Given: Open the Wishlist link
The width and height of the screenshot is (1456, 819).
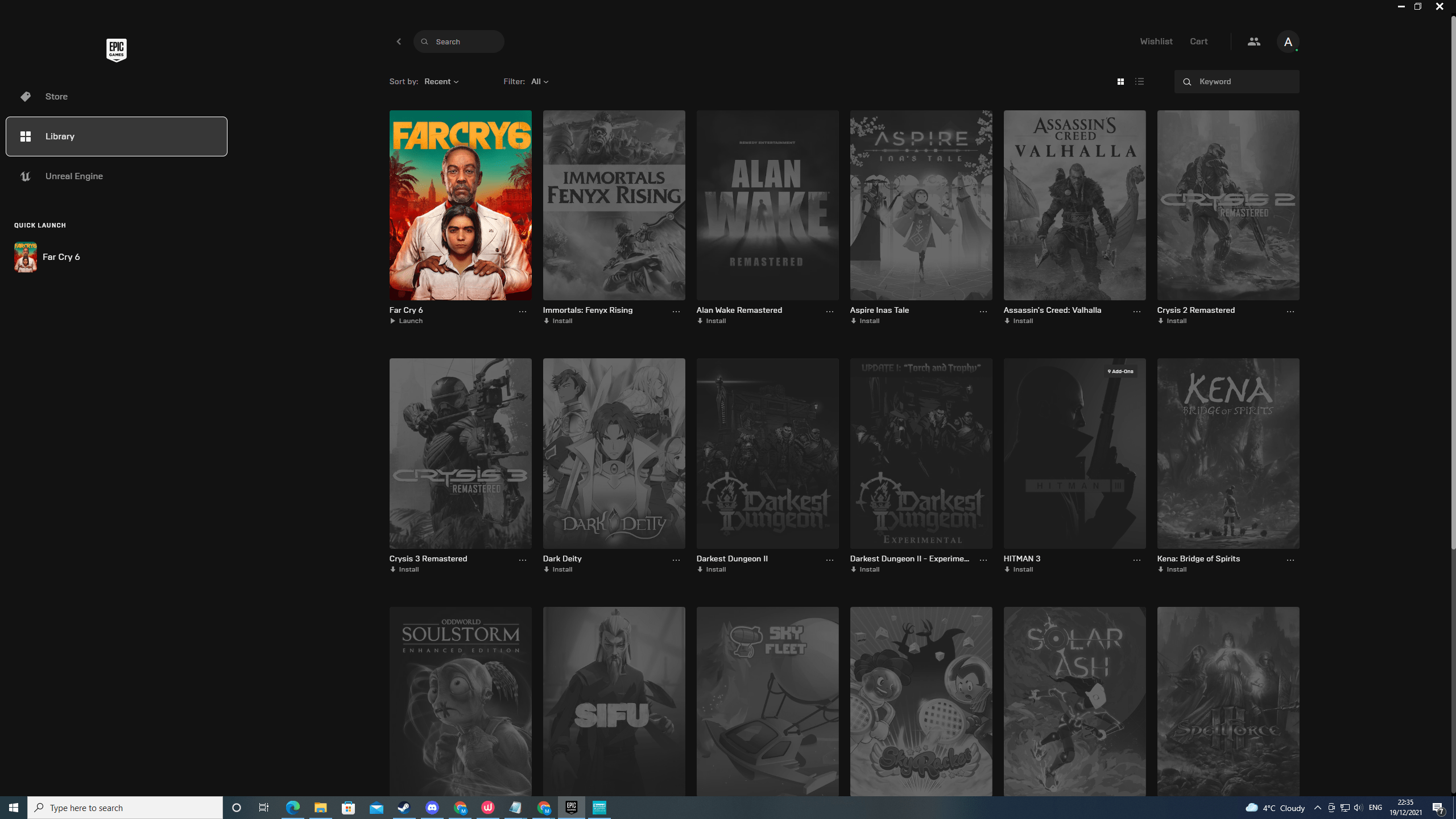Looking at the screenshot, I should point(1156,42).
